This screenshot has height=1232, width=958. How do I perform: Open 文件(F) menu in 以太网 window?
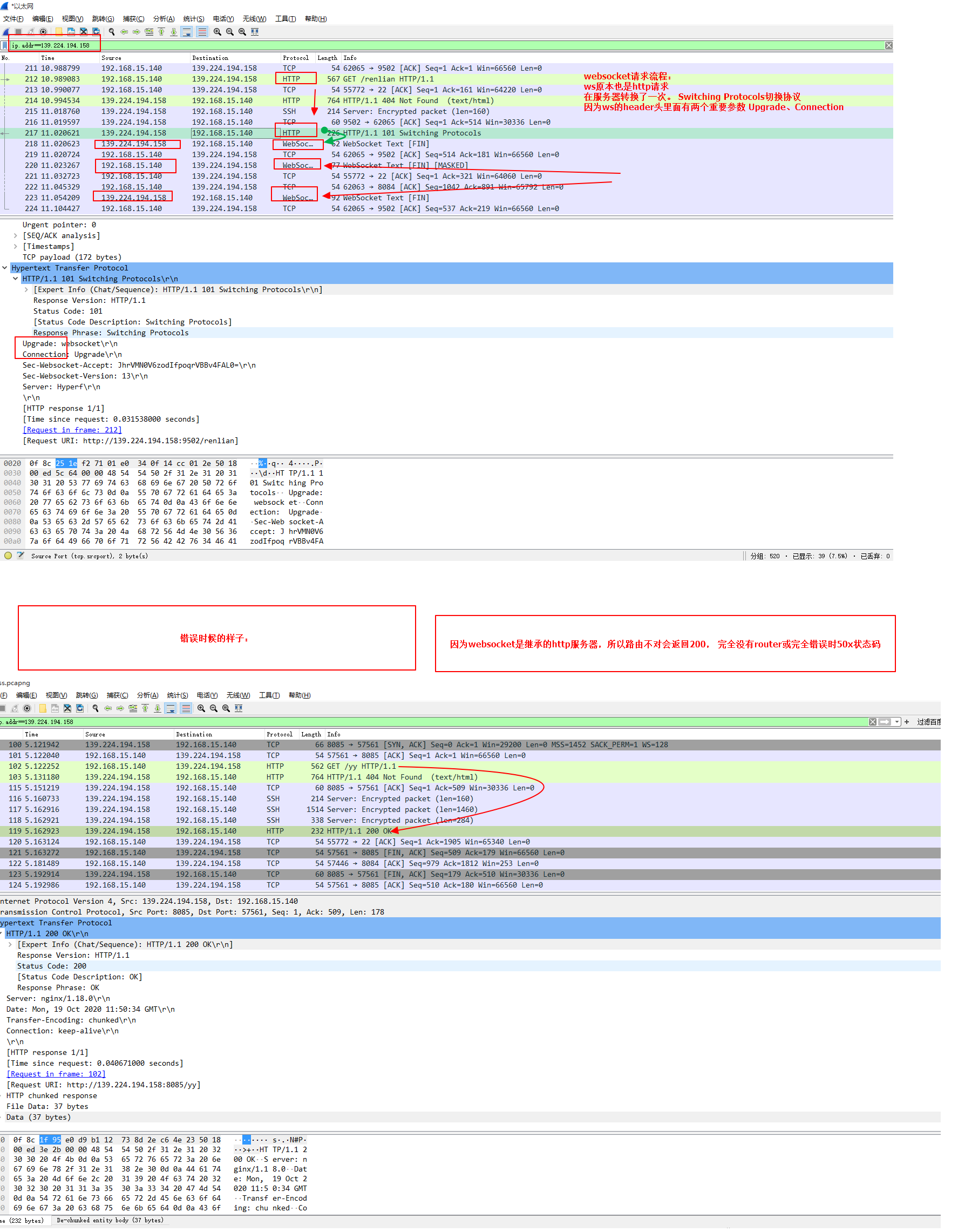[x=13, y=18]
